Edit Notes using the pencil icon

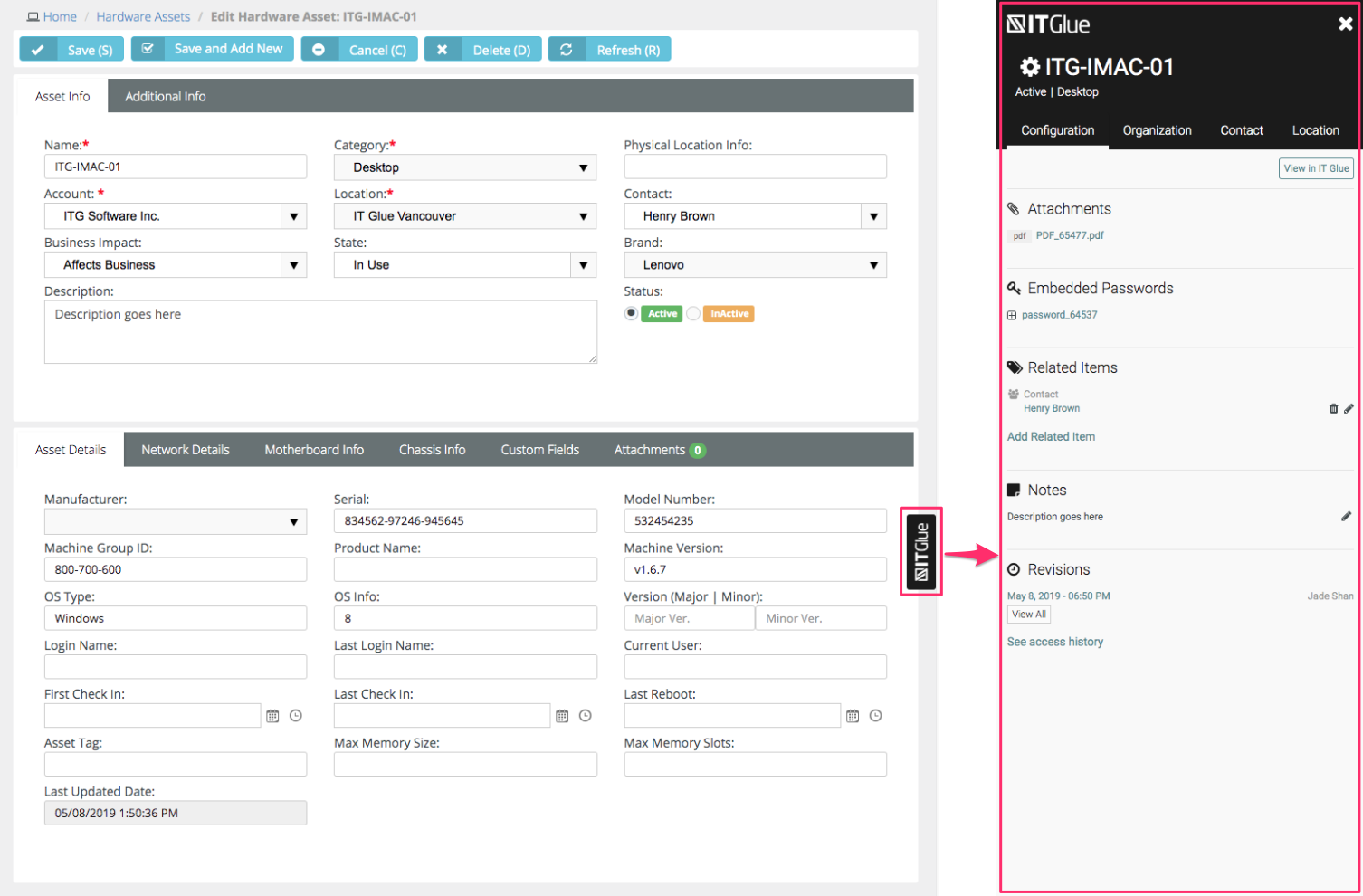pos(1346,517)
